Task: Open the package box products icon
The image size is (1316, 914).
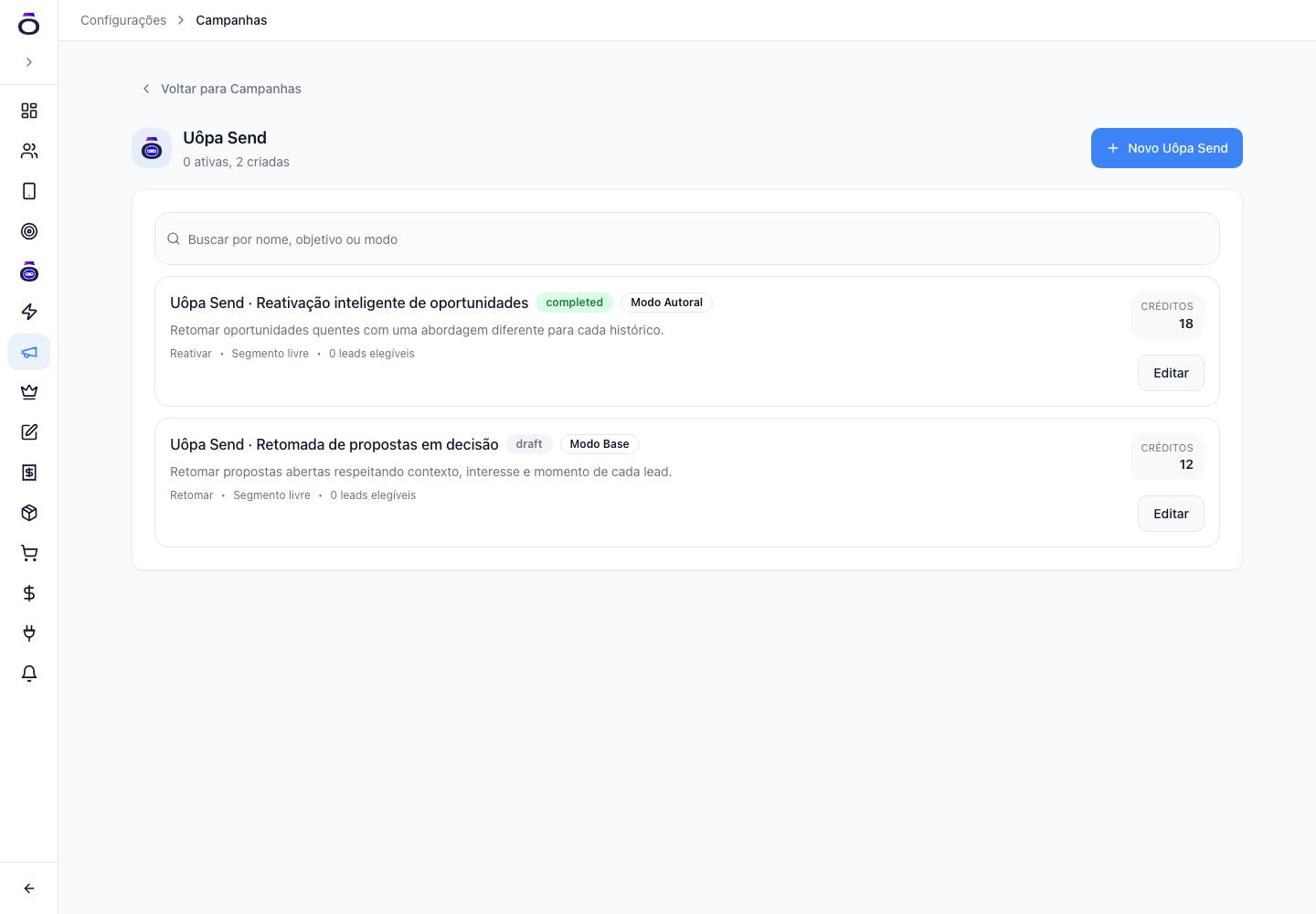Action: click(29, 513)
